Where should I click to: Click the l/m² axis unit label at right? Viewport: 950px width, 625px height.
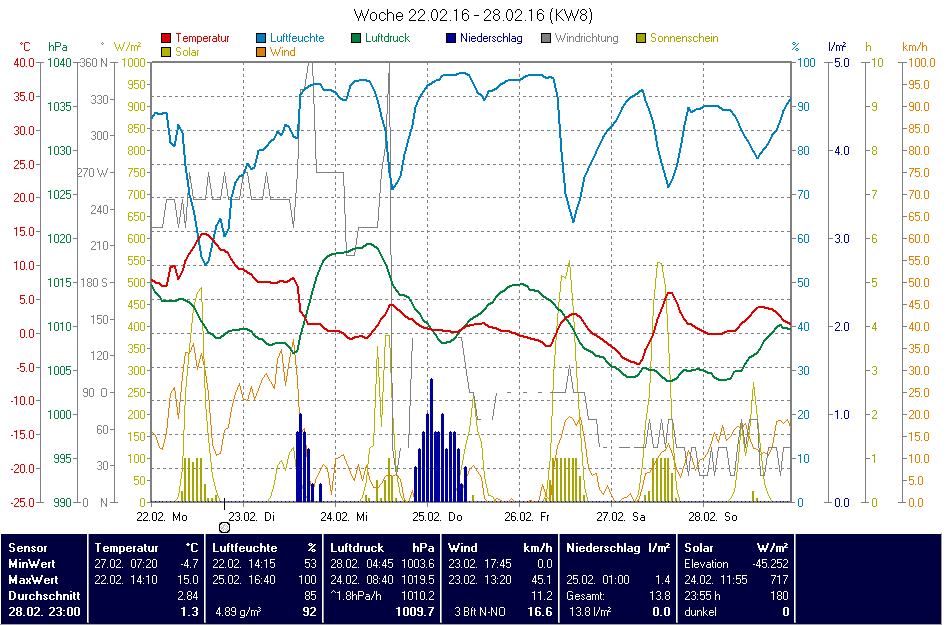pos(837,47)
